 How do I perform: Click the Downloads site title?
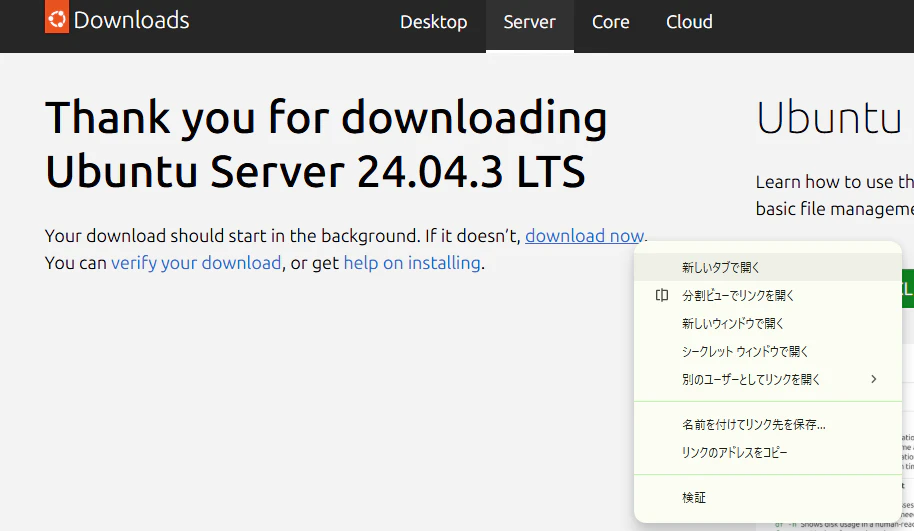tap(131, 20)
